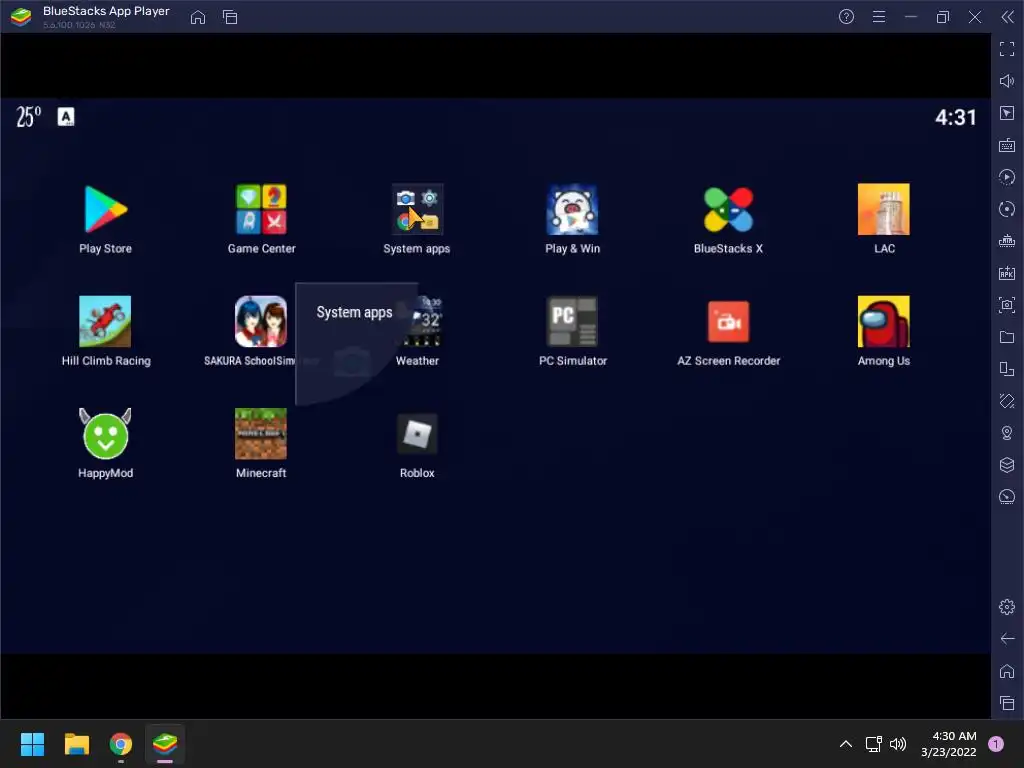Open the BlueStacks hamburger menu
The width and height of the screenshot is (1024, 768).
pyautogui.click(x=879, y=17)
